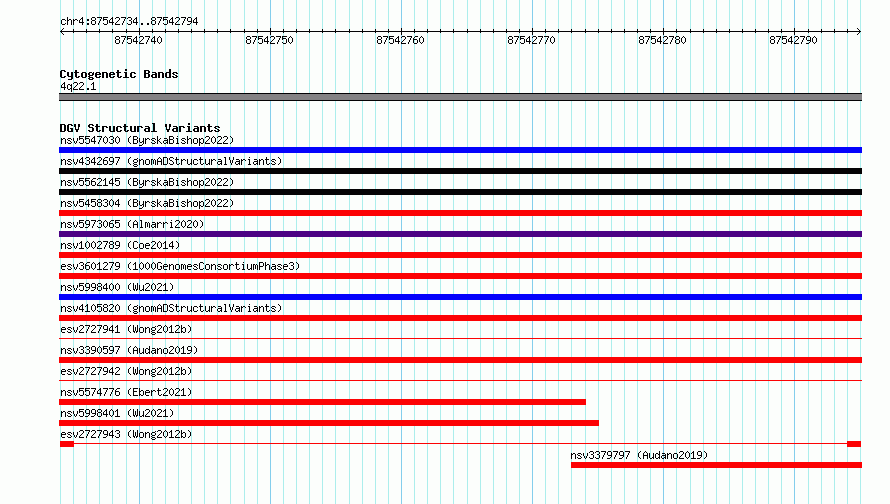
Task: Select the red bar under nsv5998401
Action: 329,423
